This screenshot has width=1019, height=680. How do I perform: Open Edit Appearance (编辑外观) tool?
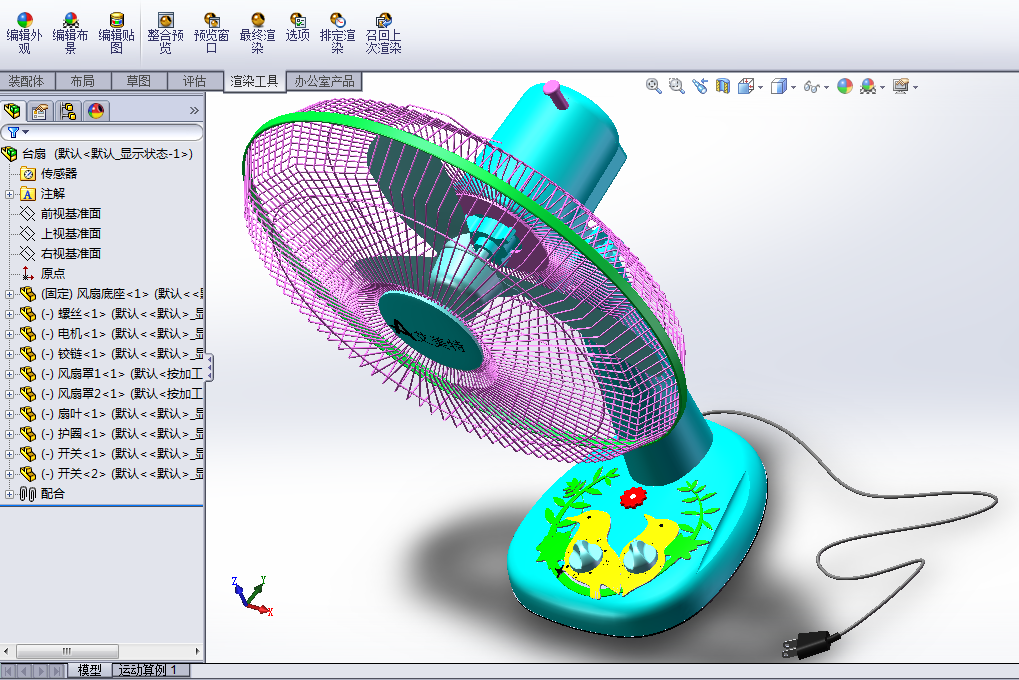point(24,33)
